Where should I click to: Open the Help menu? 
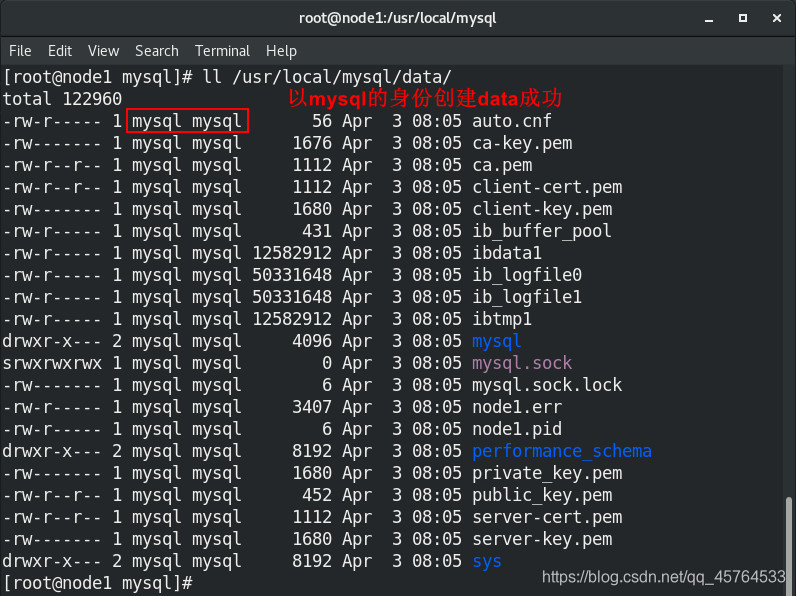281,51
